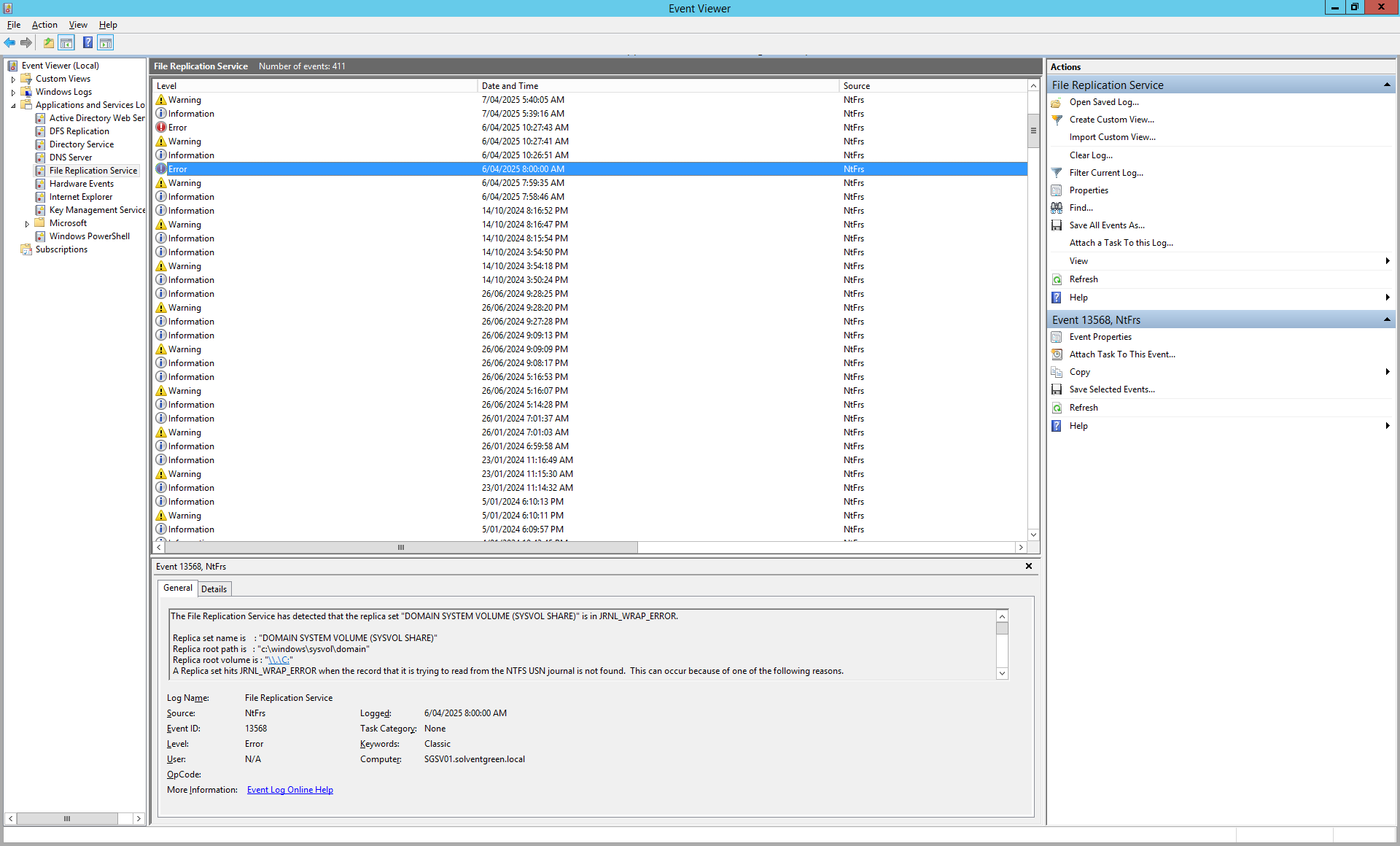Open the Action menu
Screen dimensions: 1400x846
[44, 25]
